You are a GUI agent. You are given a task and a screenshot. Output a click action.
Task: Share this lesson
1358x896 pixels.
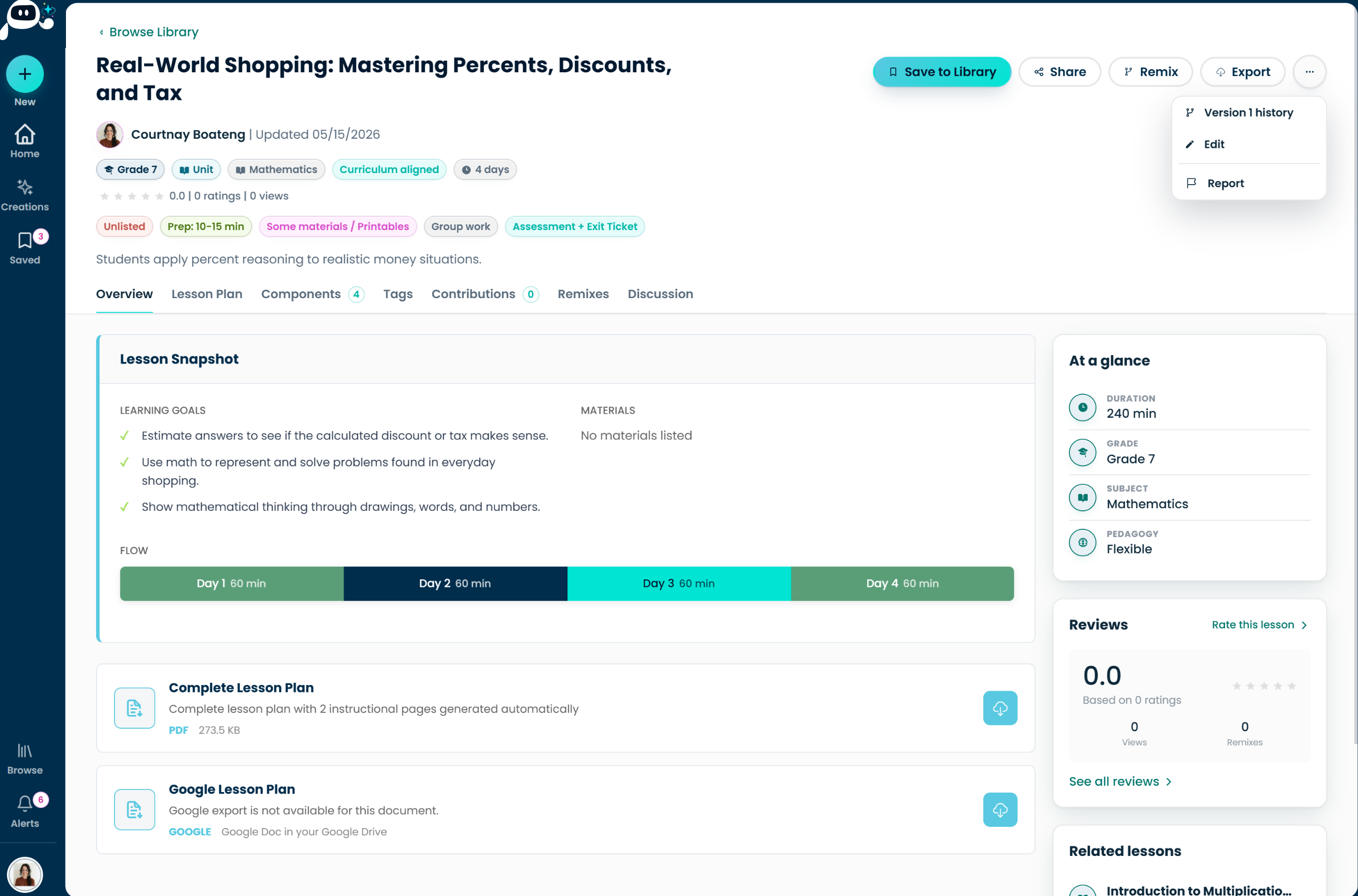[x=1059, y=71]
